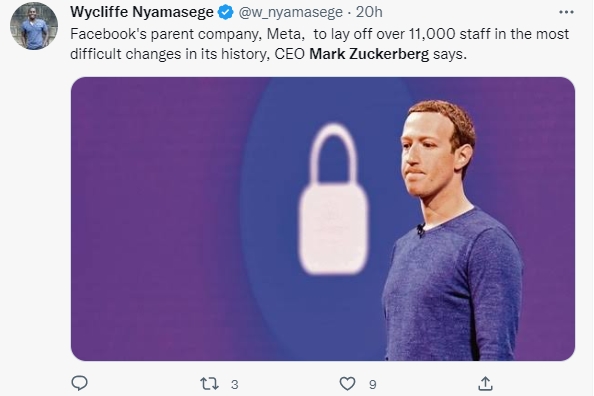Visit the Wycliffe Nyamasege display name link

(x=142, y=12)
